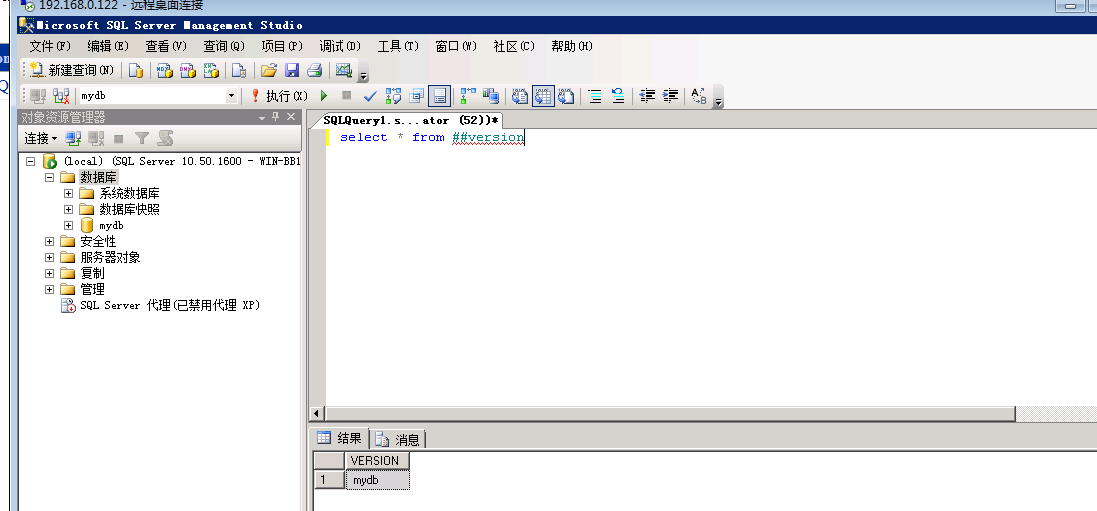Open the Object Explorer window position dropdown arrow
The image size is (1097, 511).
click(x=262, y=117)
